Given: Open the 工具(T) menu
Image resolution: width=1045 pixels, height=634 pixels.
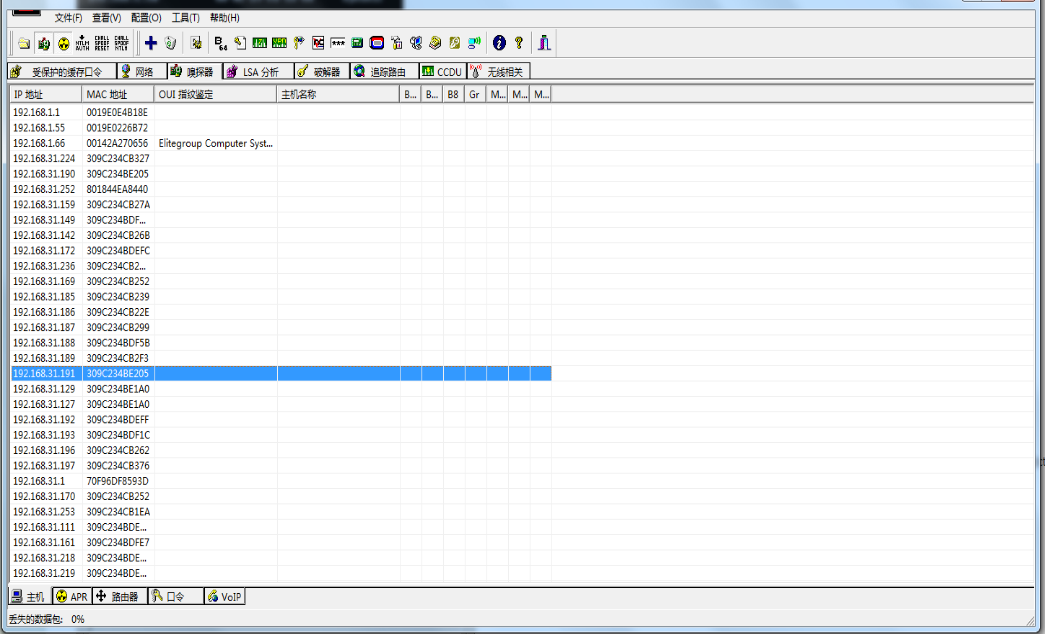Looking at the screenshot, I should pos(186,18).
